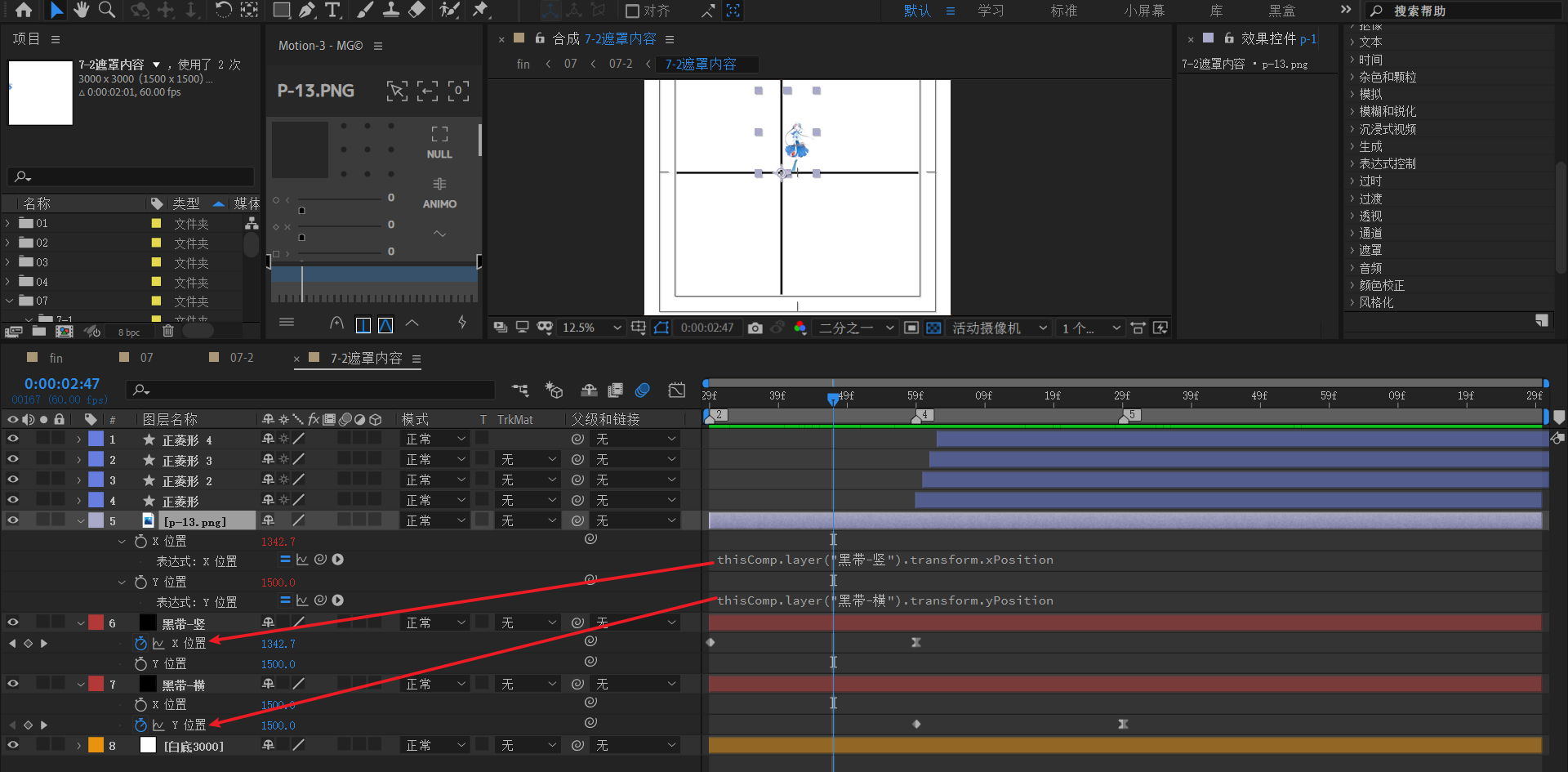The image size is (1568, 772).
Task: Click blue label color of layer 正菱形 2
Action: 96,480
